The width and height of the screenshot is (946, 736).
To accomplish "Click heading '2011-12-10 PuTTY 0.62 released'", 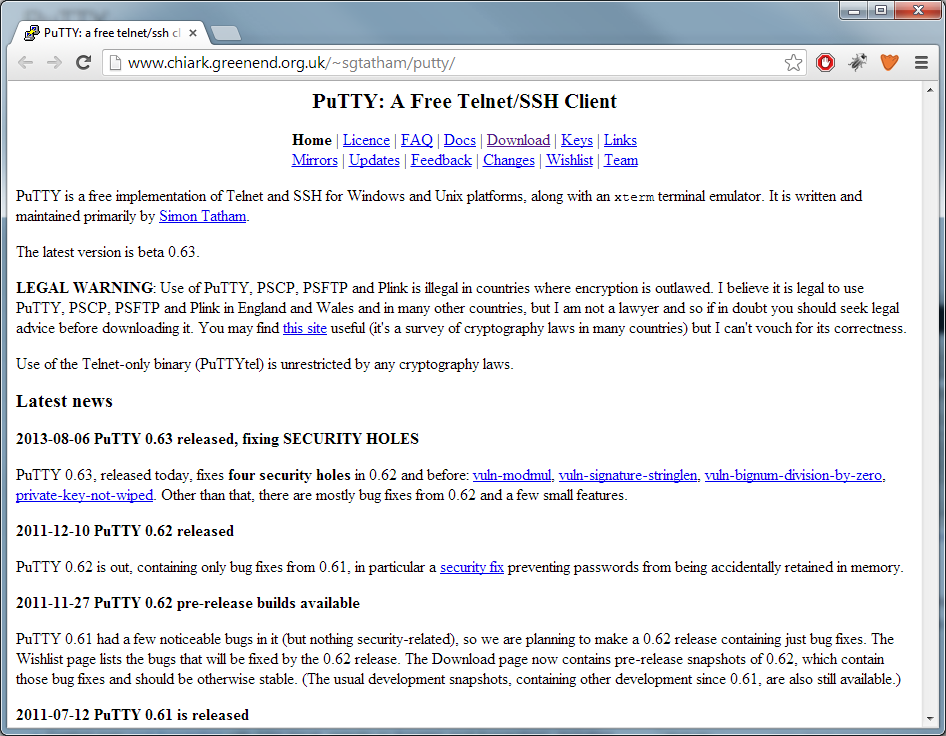I will (x=125, y=531).
